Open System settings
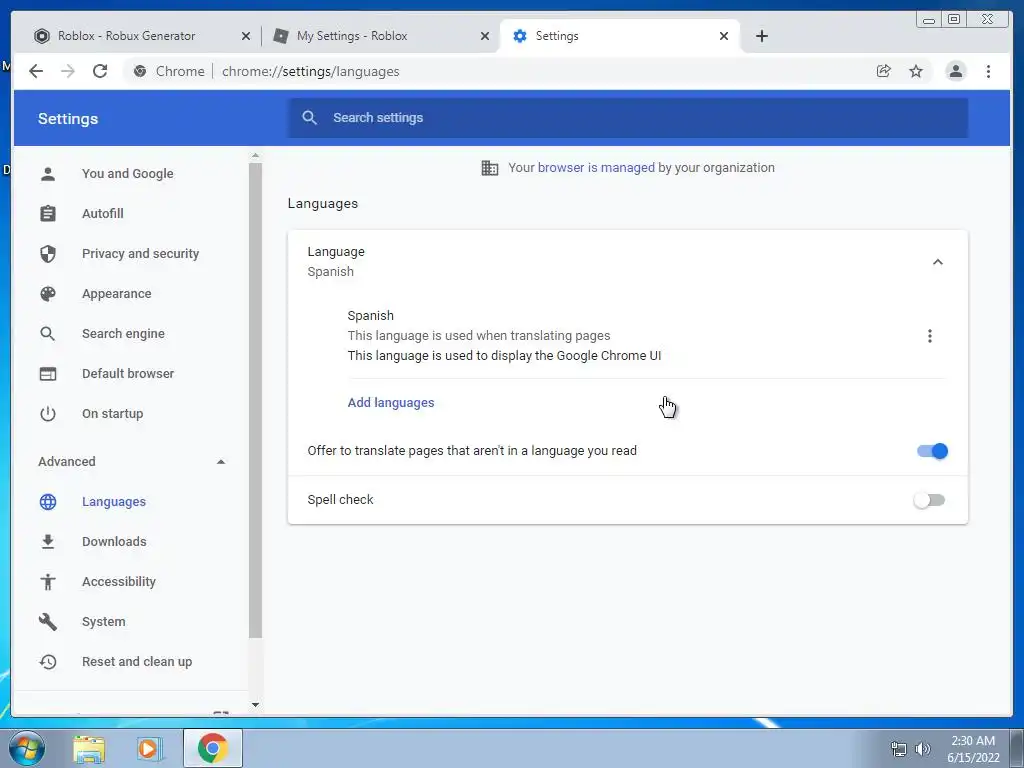The image size is (1024, 768). coord(103,622)
